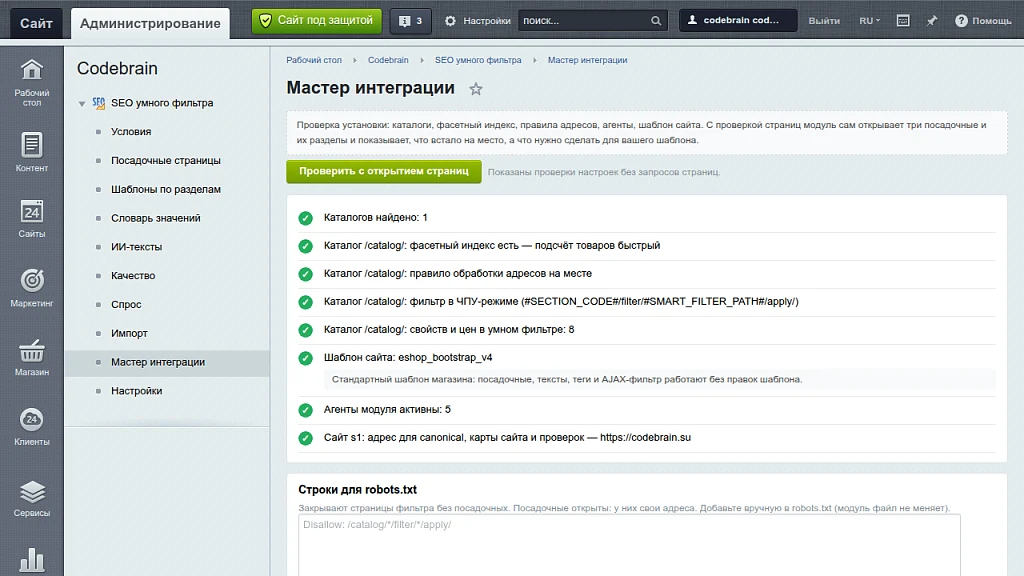Viewport: 1024px width, 576px height.
Task: Open ИИ-тексты menu item
Action: [x=136, y=247]
